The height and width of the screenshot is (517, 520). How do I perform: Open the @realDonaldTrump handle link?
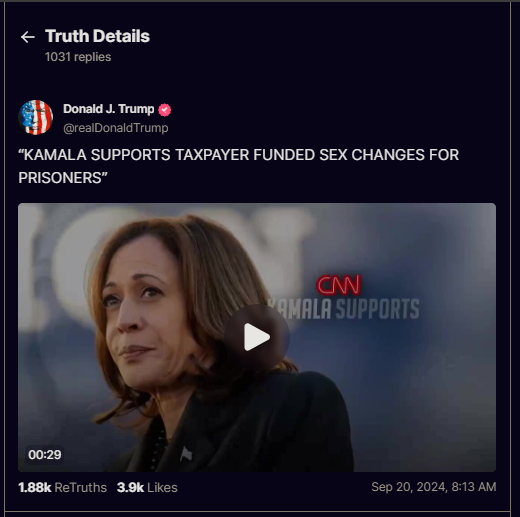click(116, 128)
